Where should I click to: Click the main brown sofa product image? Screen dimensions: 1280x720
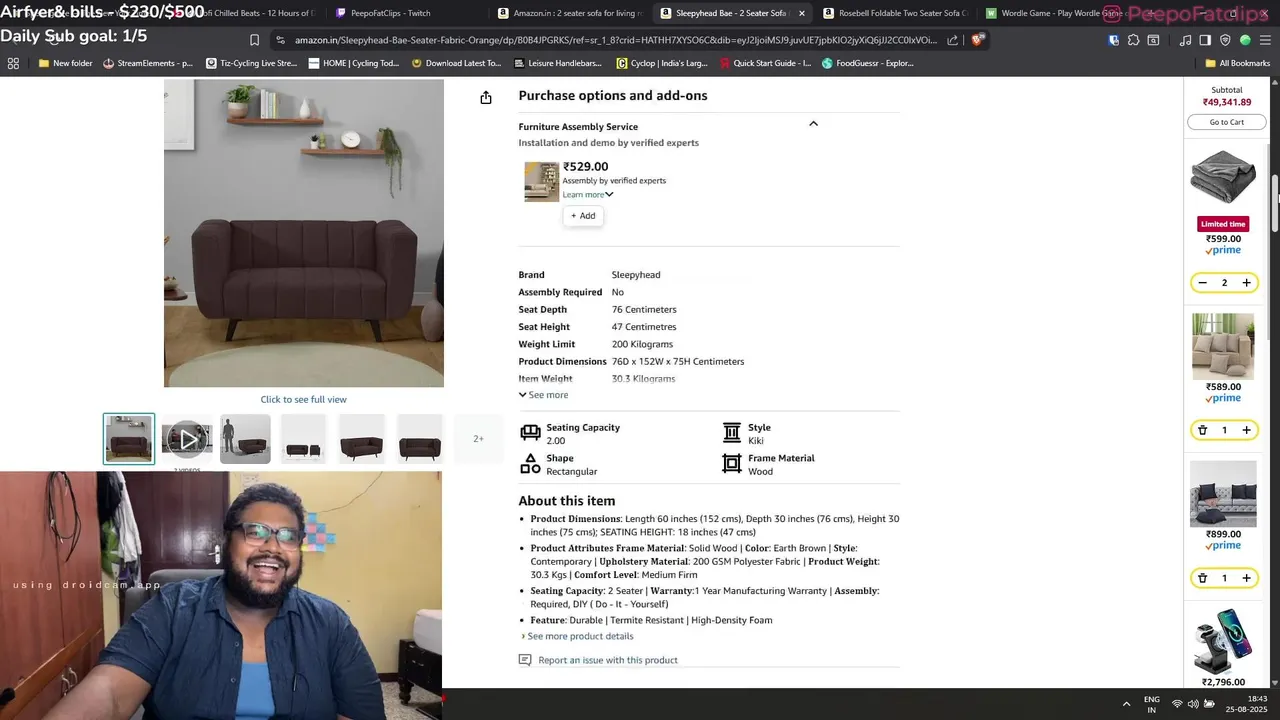(304, 233)
